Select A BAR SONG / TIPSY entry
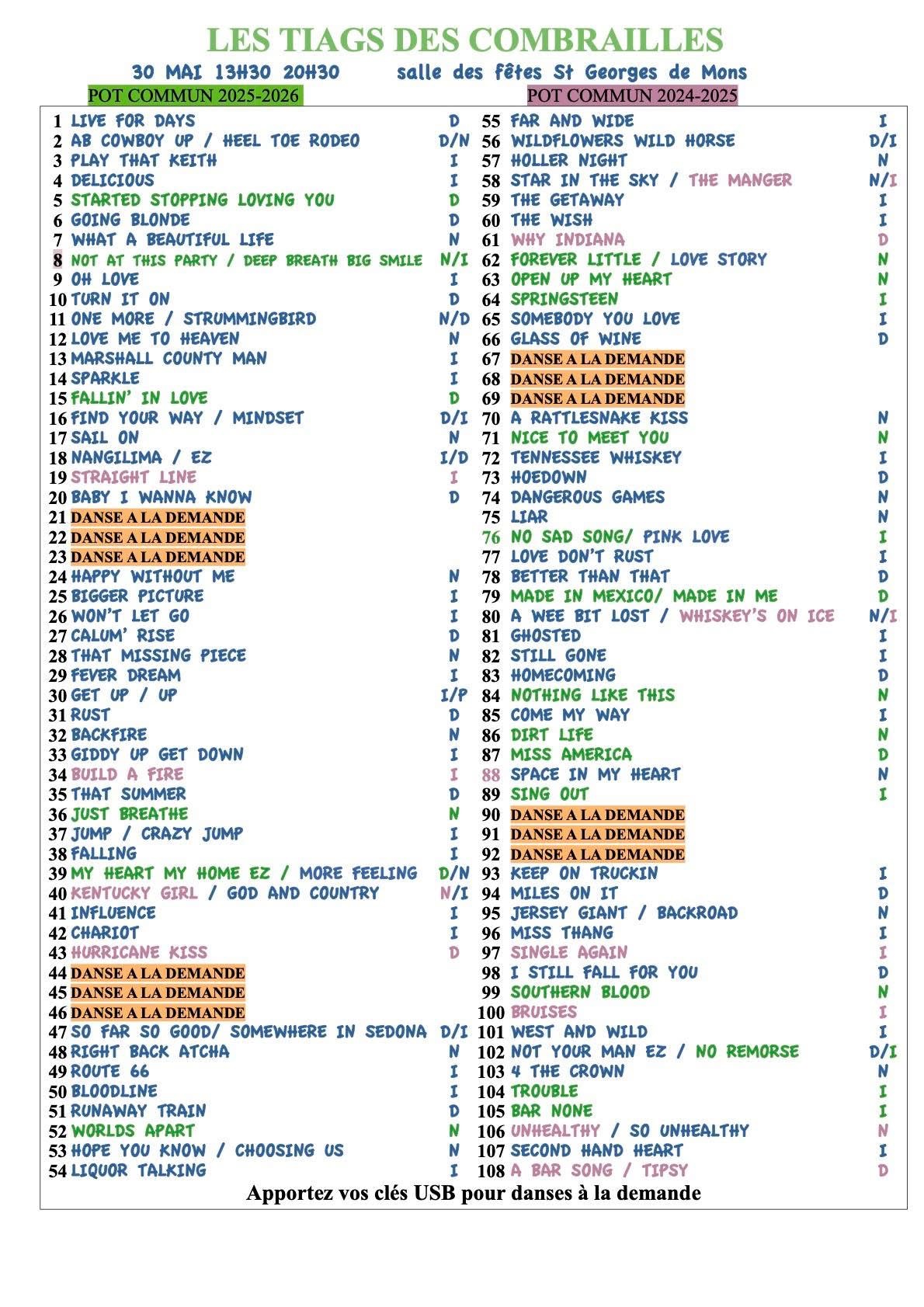 click(599, 1171)
